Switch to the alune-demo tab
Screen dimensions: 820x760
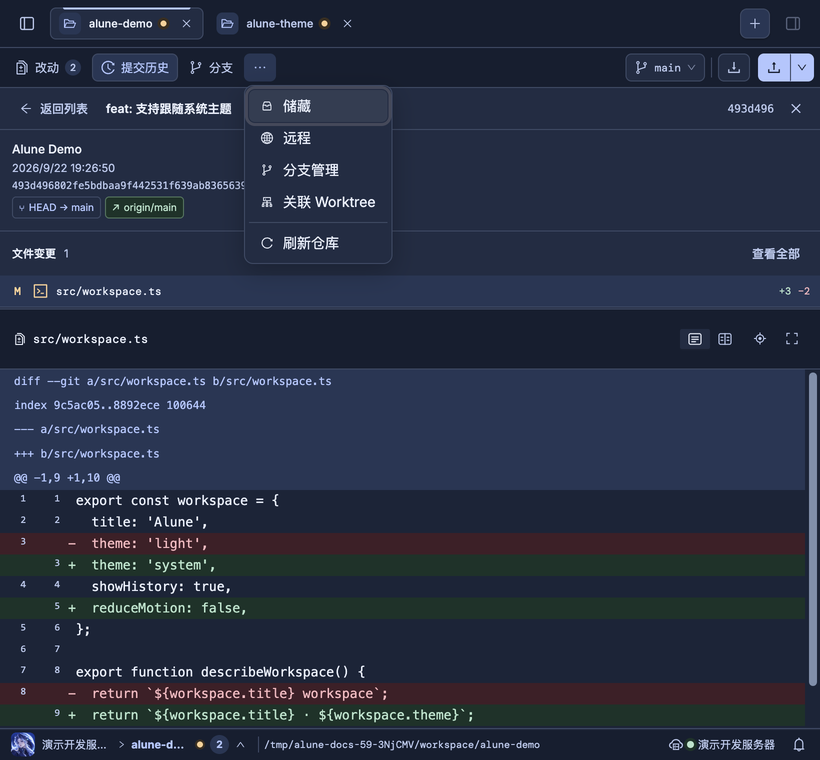click(127, 24)
